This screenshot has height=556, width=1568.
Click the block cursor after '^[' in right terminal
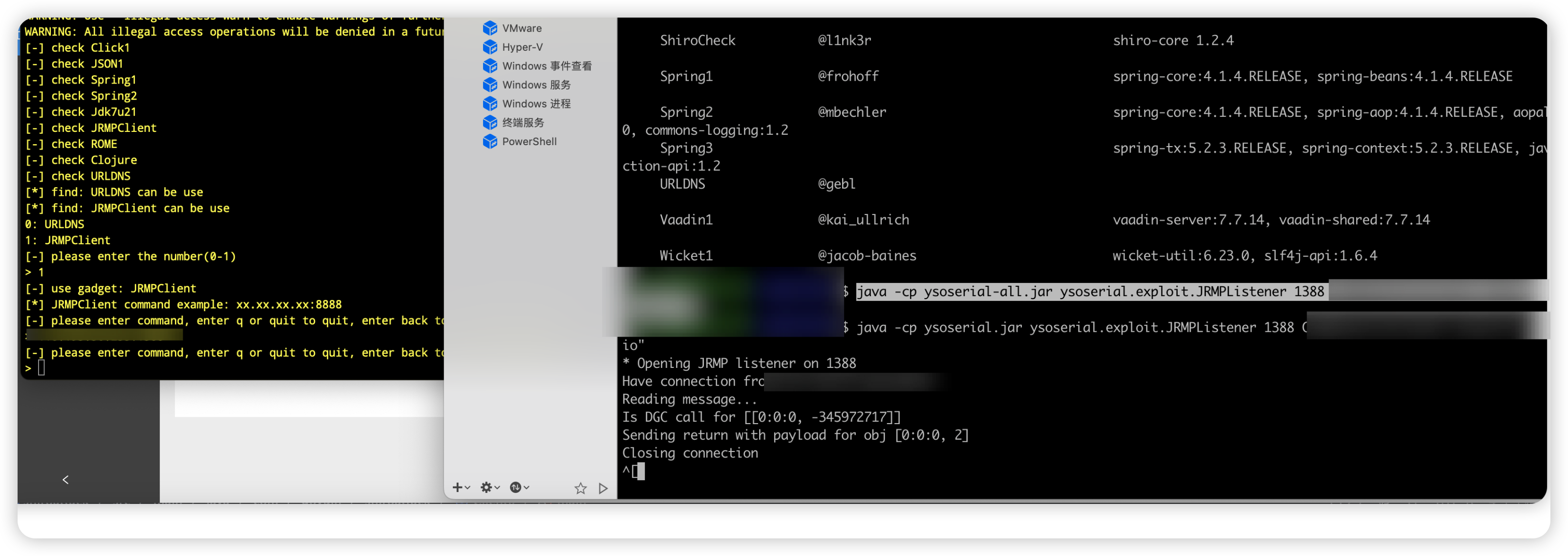click(640, 470)
